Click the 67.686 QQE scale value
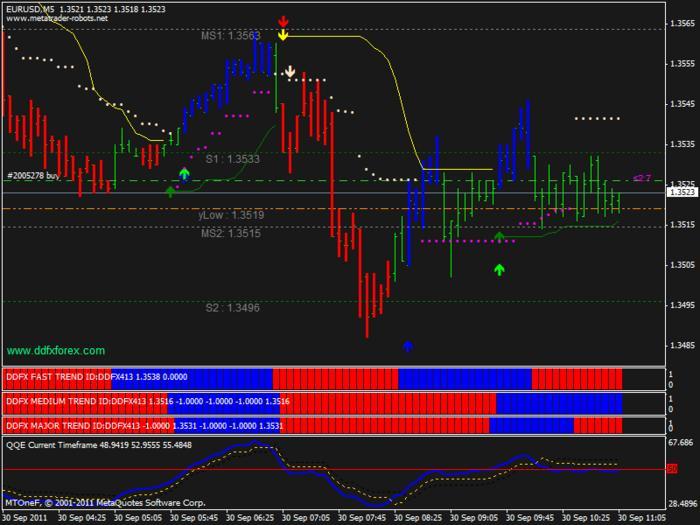 [x=683, y=443]
